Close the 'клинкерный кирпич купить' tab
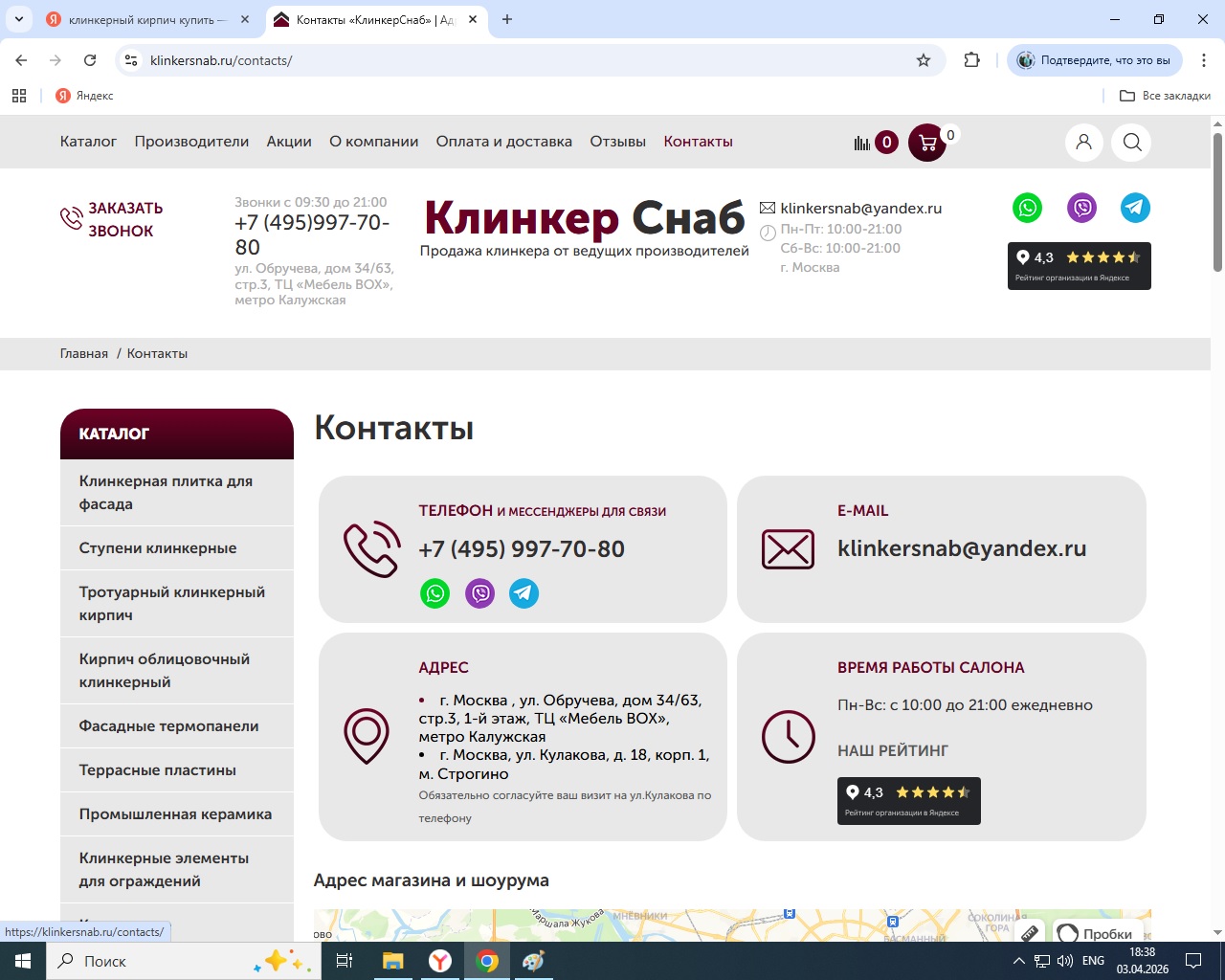This screenshot has height=980, width=1225. 245,19
